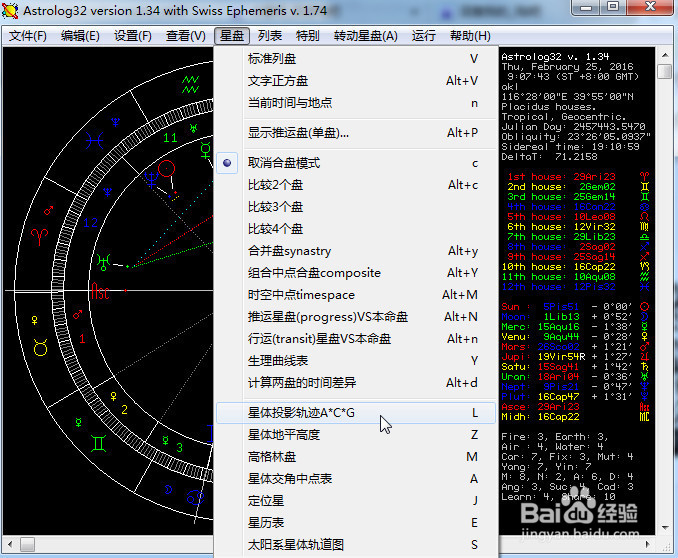Open 太阳系星体轨道图

pyautogui.click(x=356, y=545)
